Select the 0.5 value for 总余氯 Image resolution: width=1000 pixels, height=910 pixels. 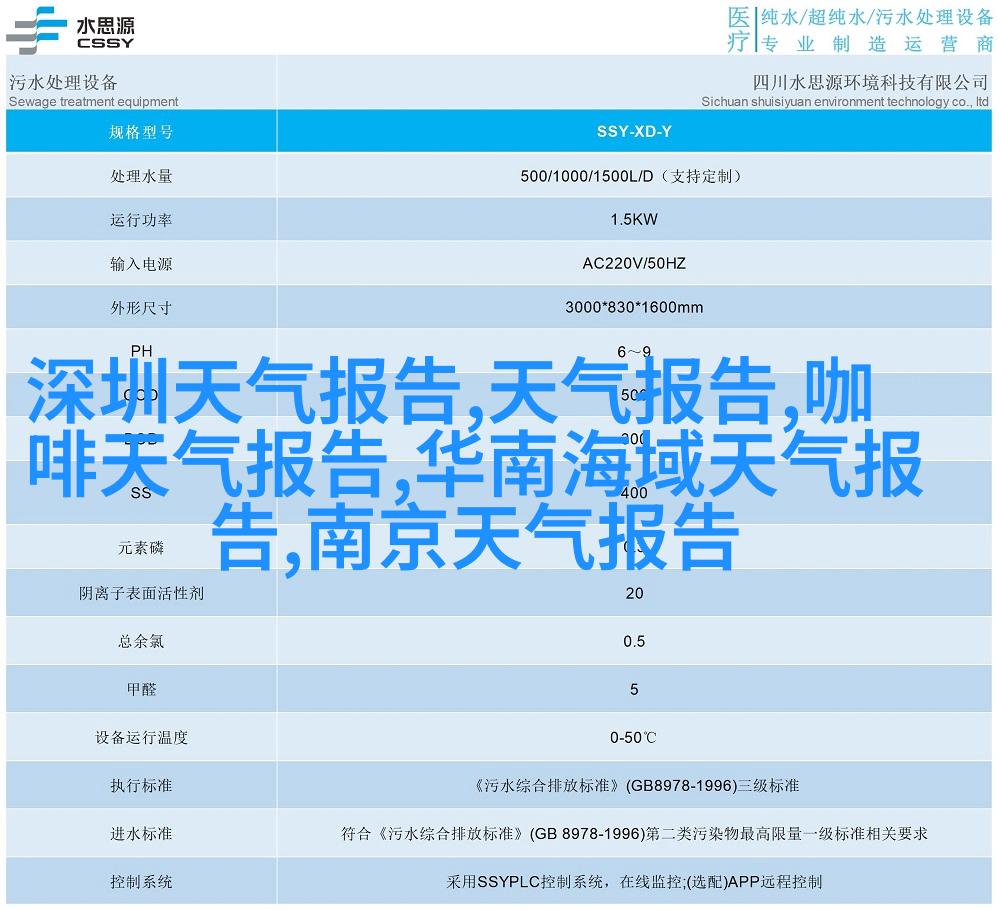click(x=634, y=642)
